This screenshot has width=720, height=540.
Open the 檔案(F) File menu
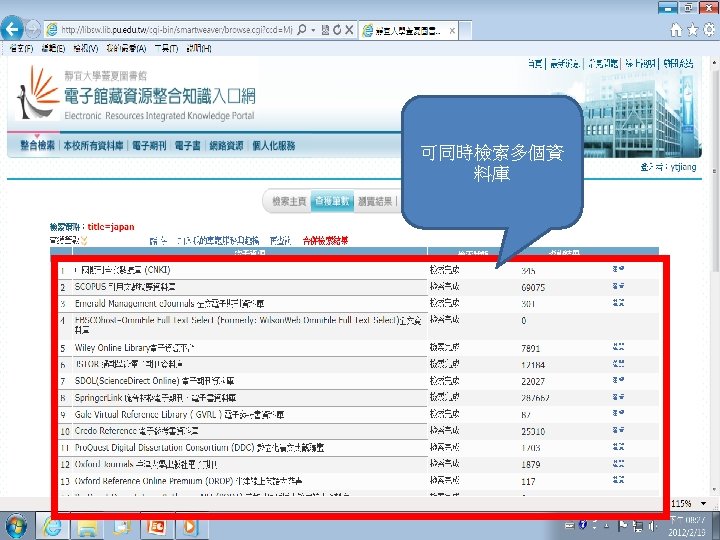21,48
